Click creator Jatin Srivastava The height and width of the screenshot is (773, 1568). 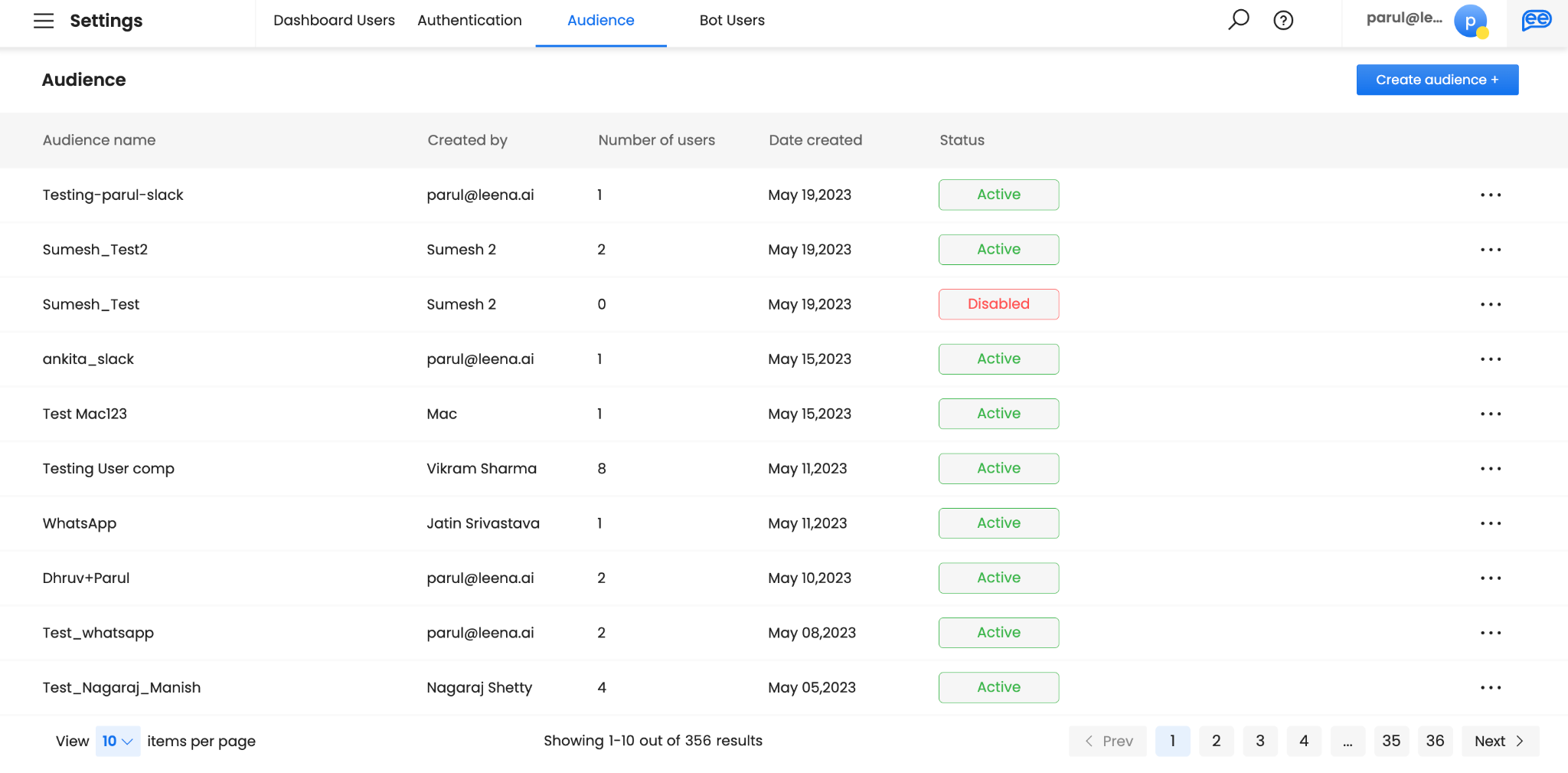pos(483,523)
